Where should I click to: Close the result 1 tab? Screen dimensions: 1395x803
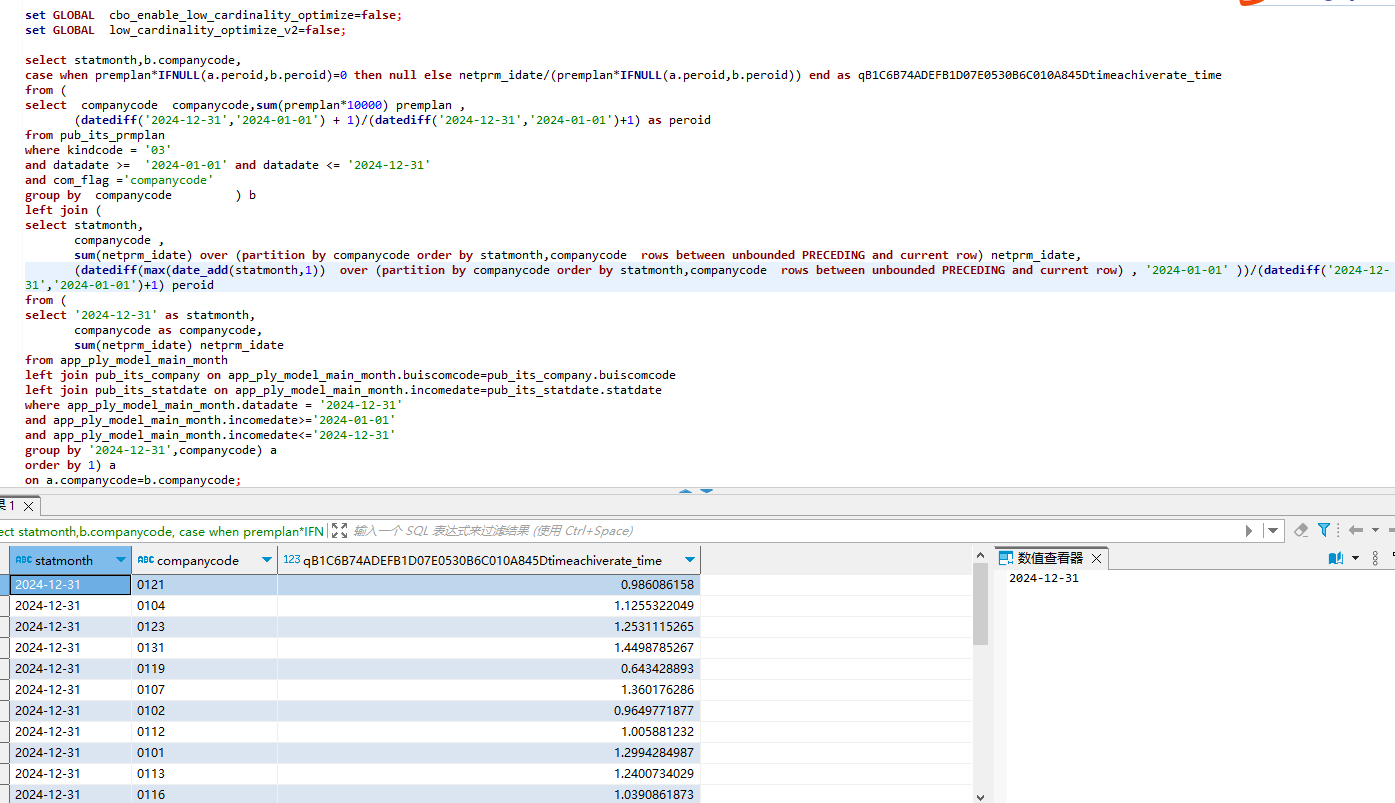pyautogui.click(x=28, y=507)
